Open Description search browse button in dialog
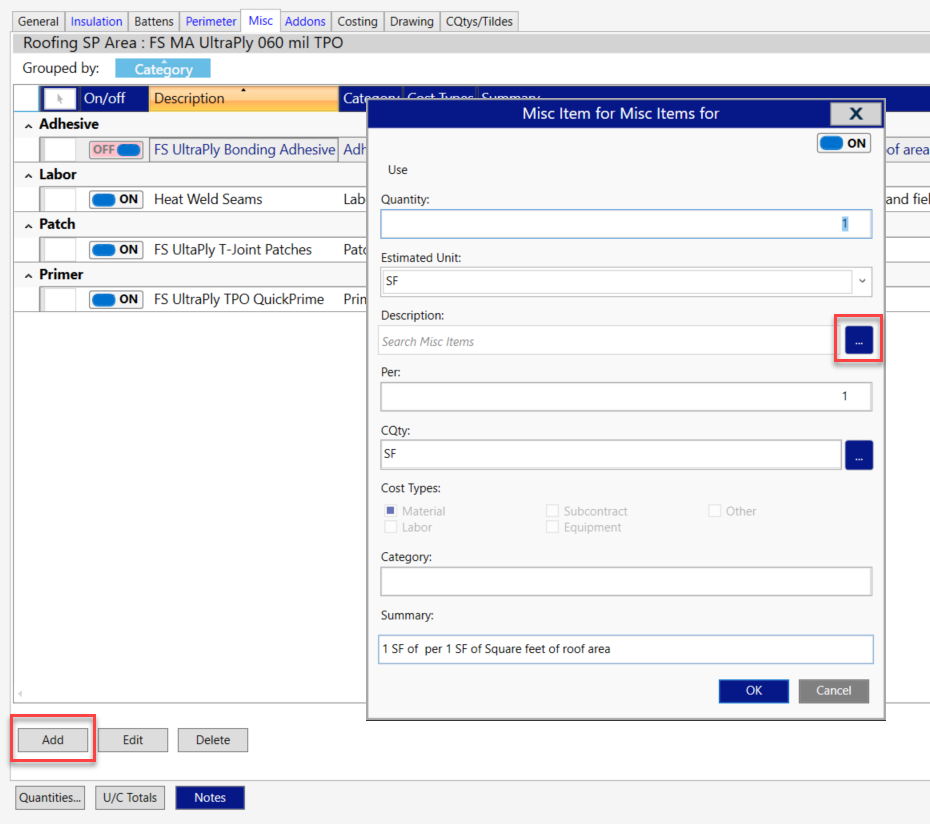The height and width of the screenshot is (824, 930). coord(858,340)
